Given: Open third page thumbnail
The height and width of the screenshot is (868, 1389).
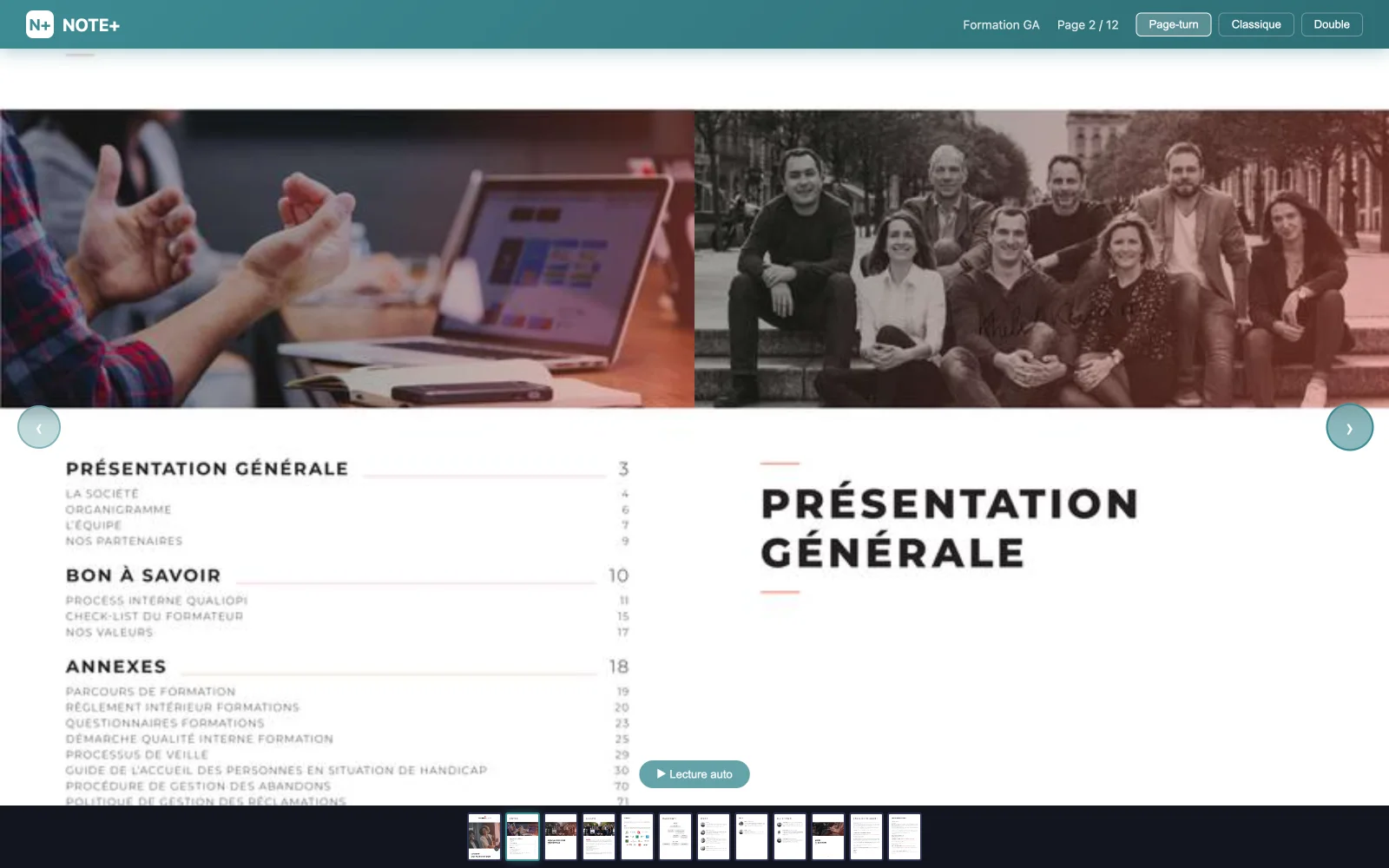Looking at the screenshot, I should click(561, 837).
